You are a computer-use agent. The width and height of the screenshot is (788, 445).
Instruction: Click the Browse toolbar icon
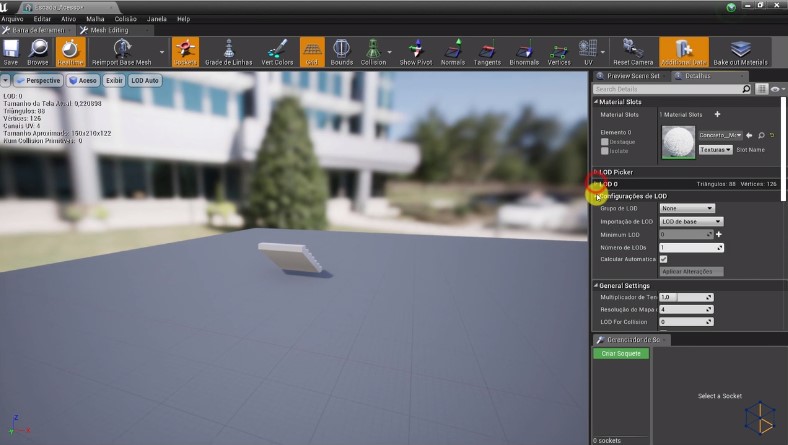click(x=38, y=52)
